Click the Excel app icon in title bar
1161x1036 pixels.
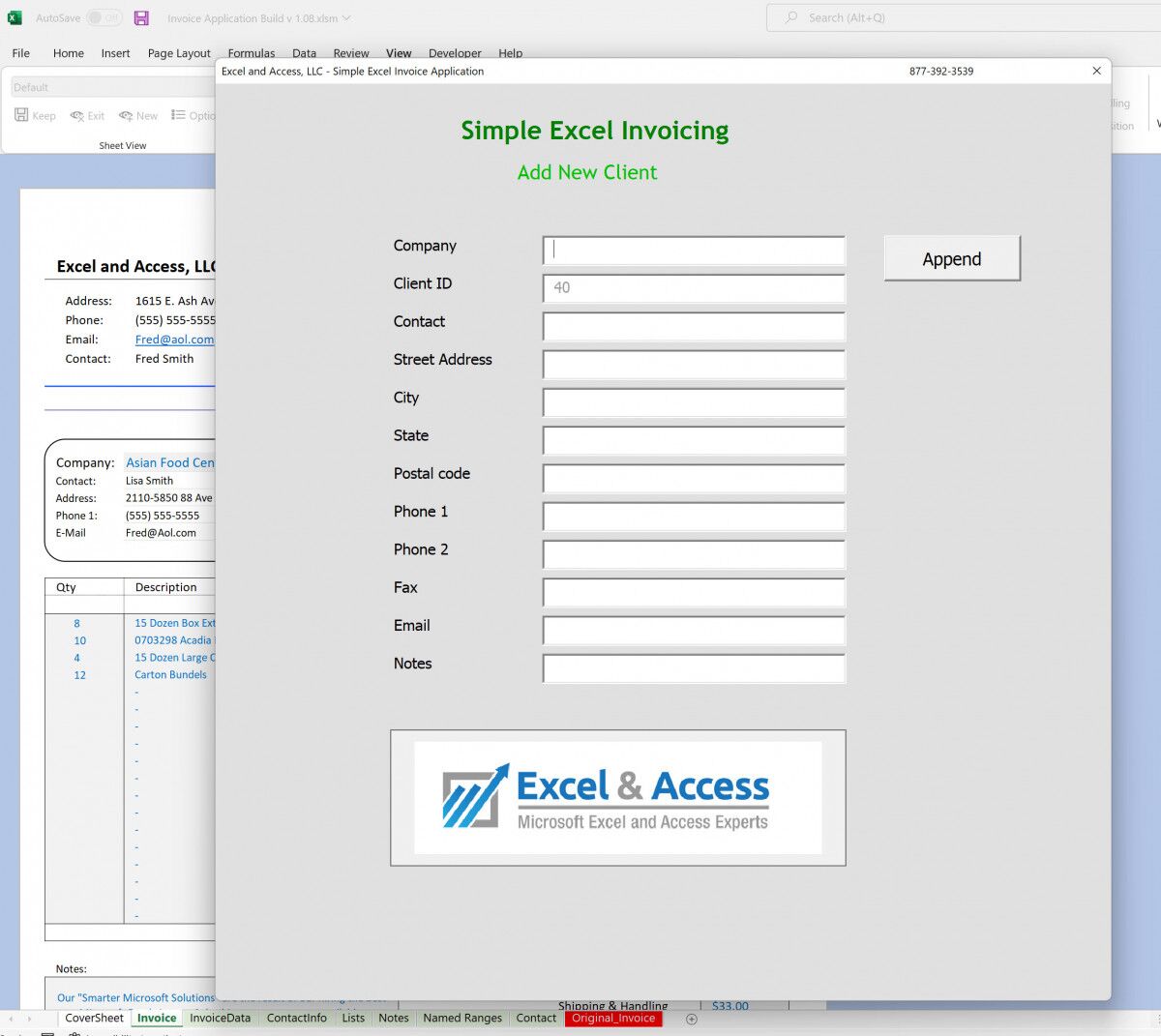pyautogui.click(x=15, y=17)
